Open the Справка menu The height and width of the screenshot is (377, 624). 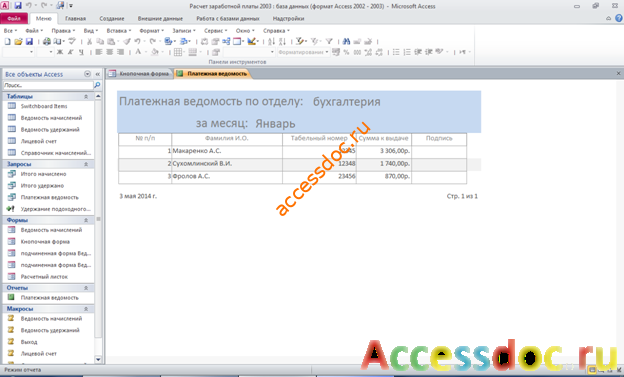(x=276, y=31)
